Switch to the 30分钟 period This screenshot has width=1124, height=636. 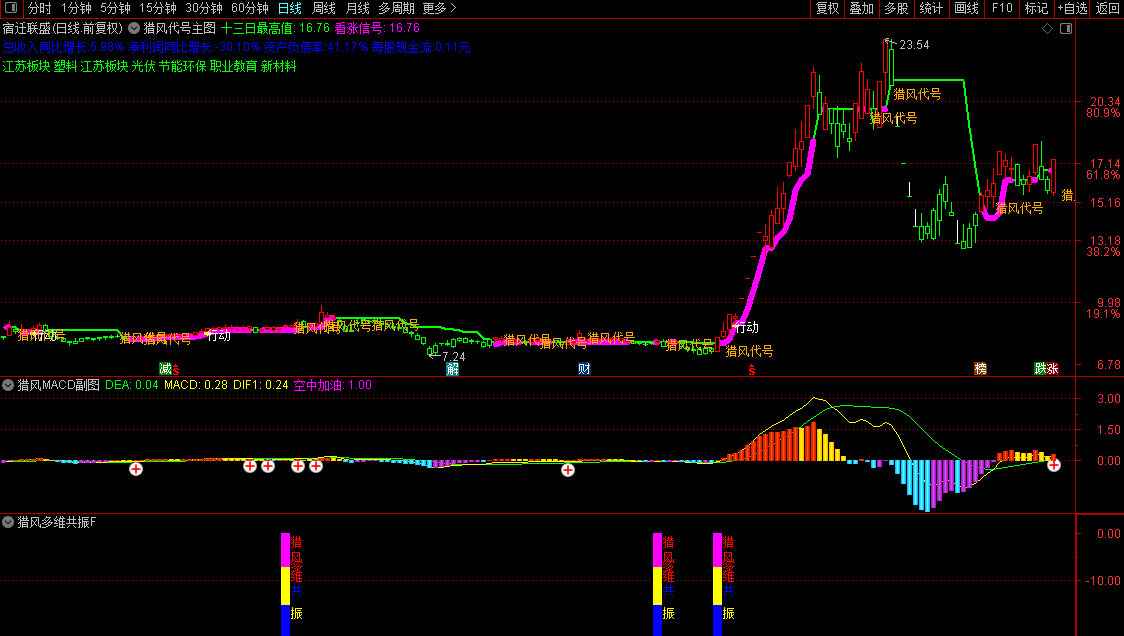click(x=204, y=8)
